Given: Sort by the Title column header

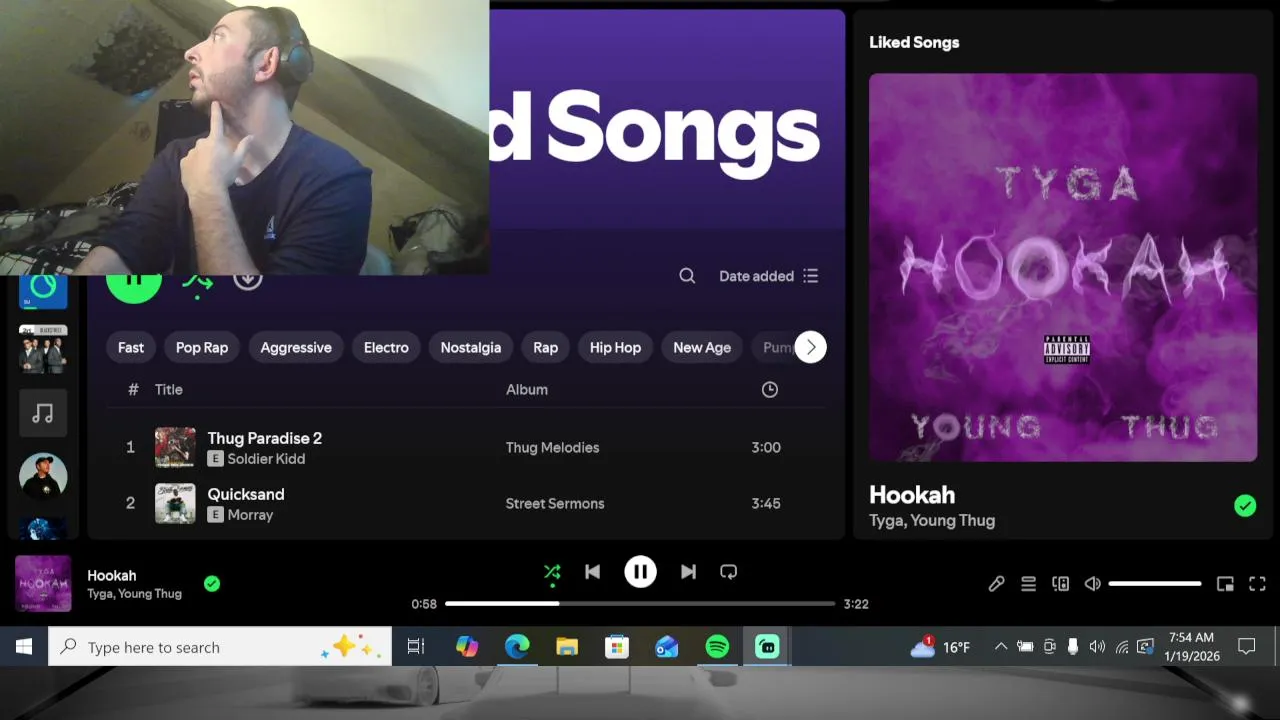Looking at the screenshot, I should [169, 389].
